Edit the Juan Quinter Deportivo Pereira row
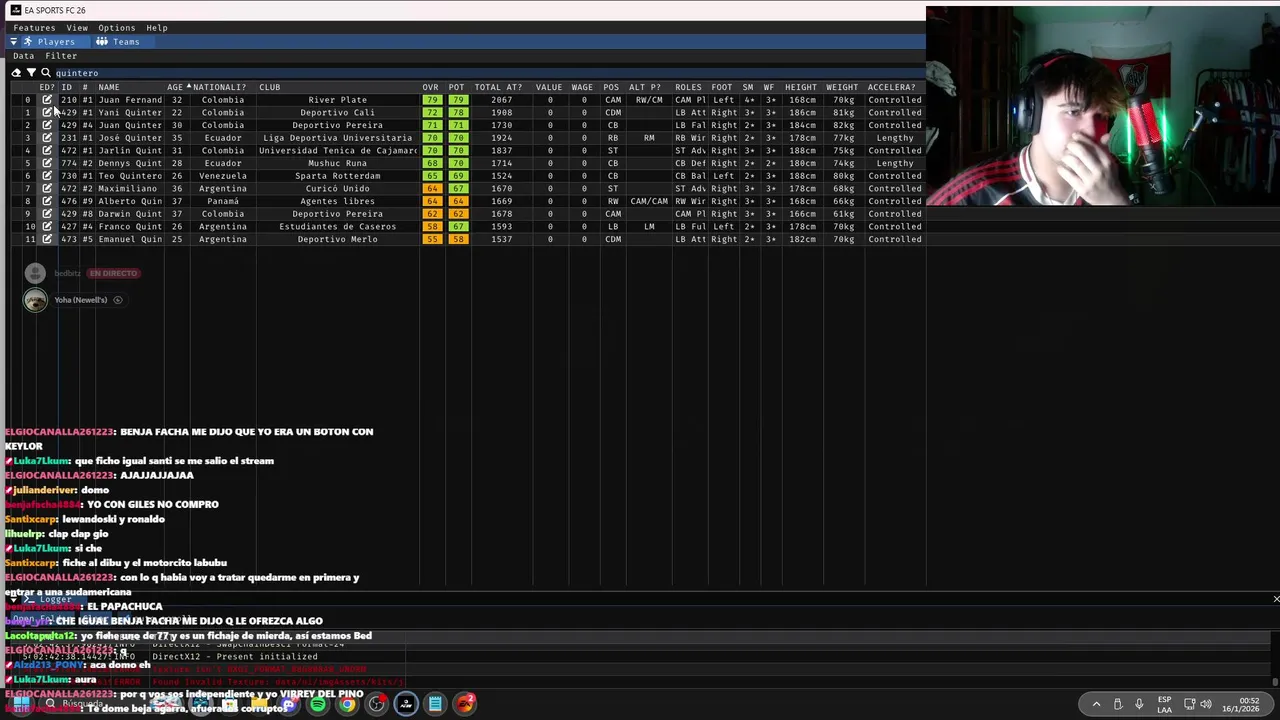 point(47,125)
